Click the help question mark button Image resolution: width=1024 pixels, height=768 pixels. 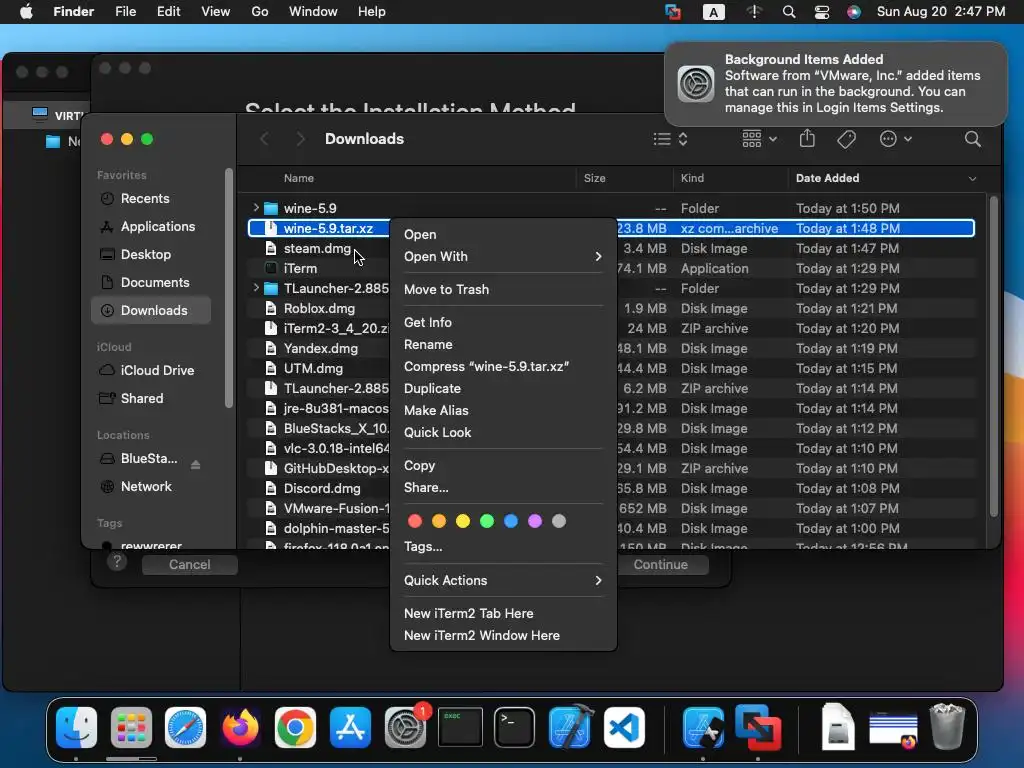click(x=117, y=562)
